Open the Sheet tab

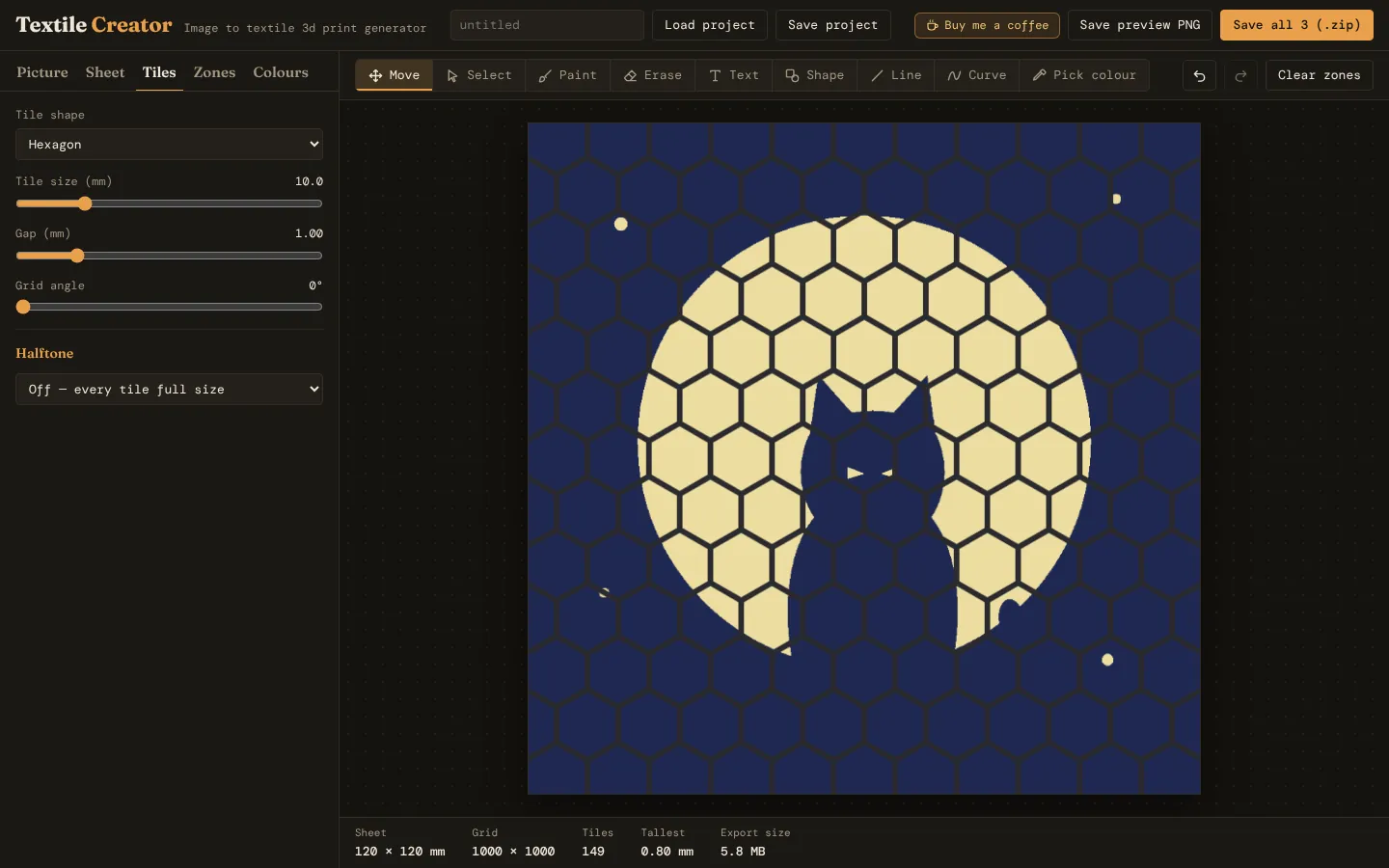point(105,72)
